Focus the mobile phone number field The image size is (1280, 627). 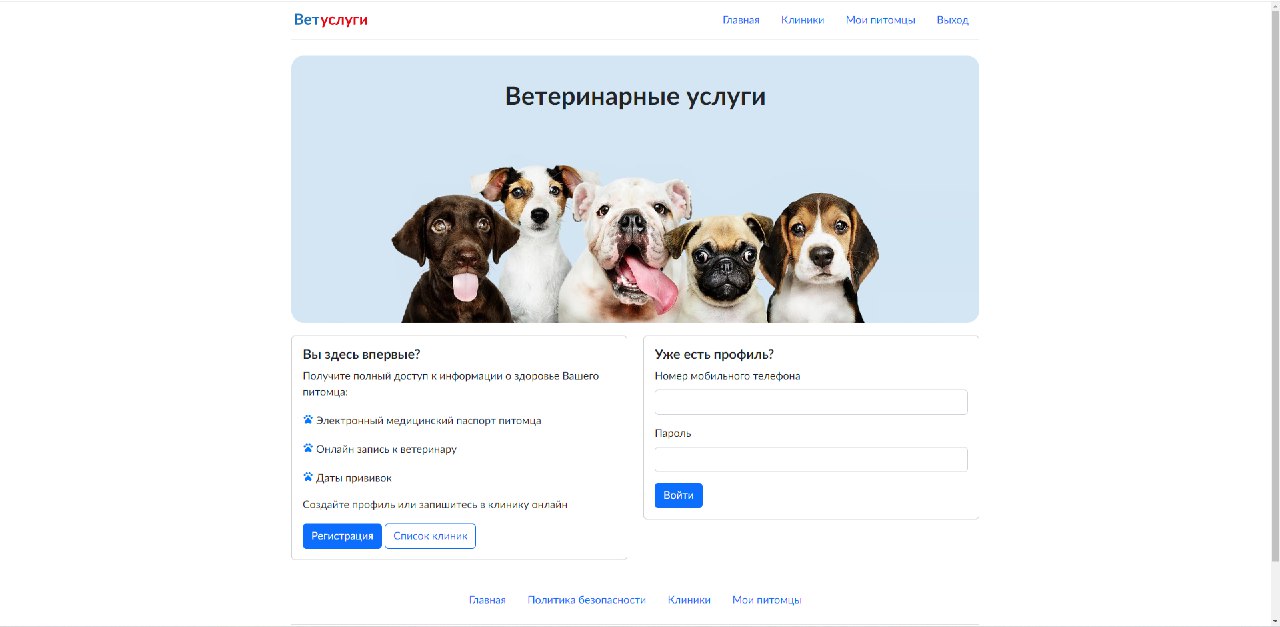pyautogui.click(x=811, y=402)
